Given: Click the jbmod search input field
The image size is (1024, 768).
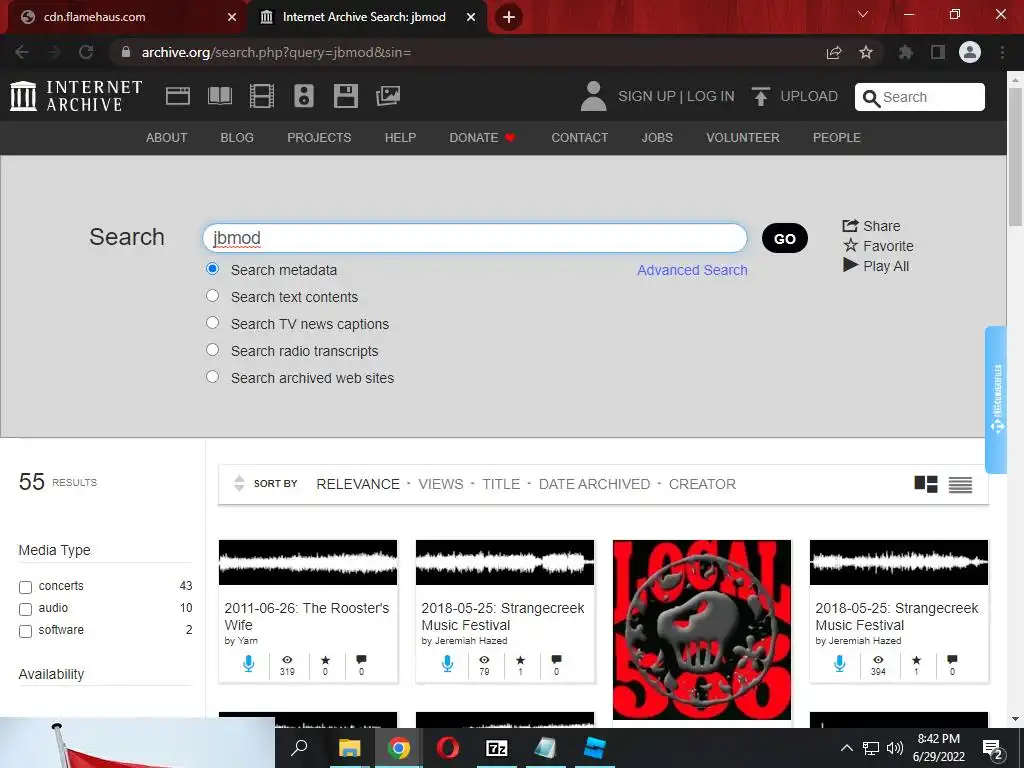Looking at the screenshot, I should click(475, 238).
